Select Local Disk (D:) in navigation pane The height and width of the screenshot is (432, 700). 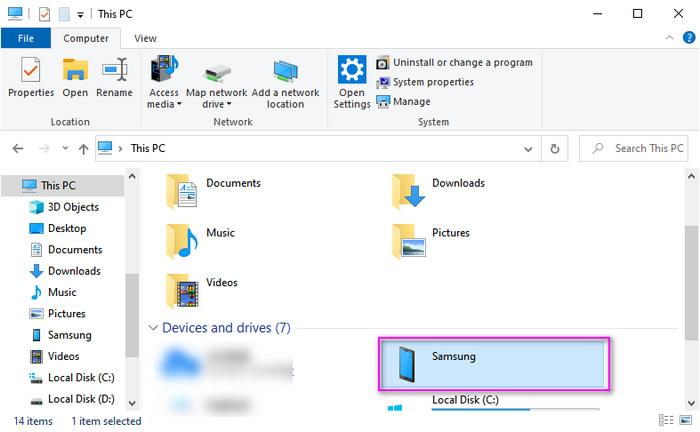71,399
